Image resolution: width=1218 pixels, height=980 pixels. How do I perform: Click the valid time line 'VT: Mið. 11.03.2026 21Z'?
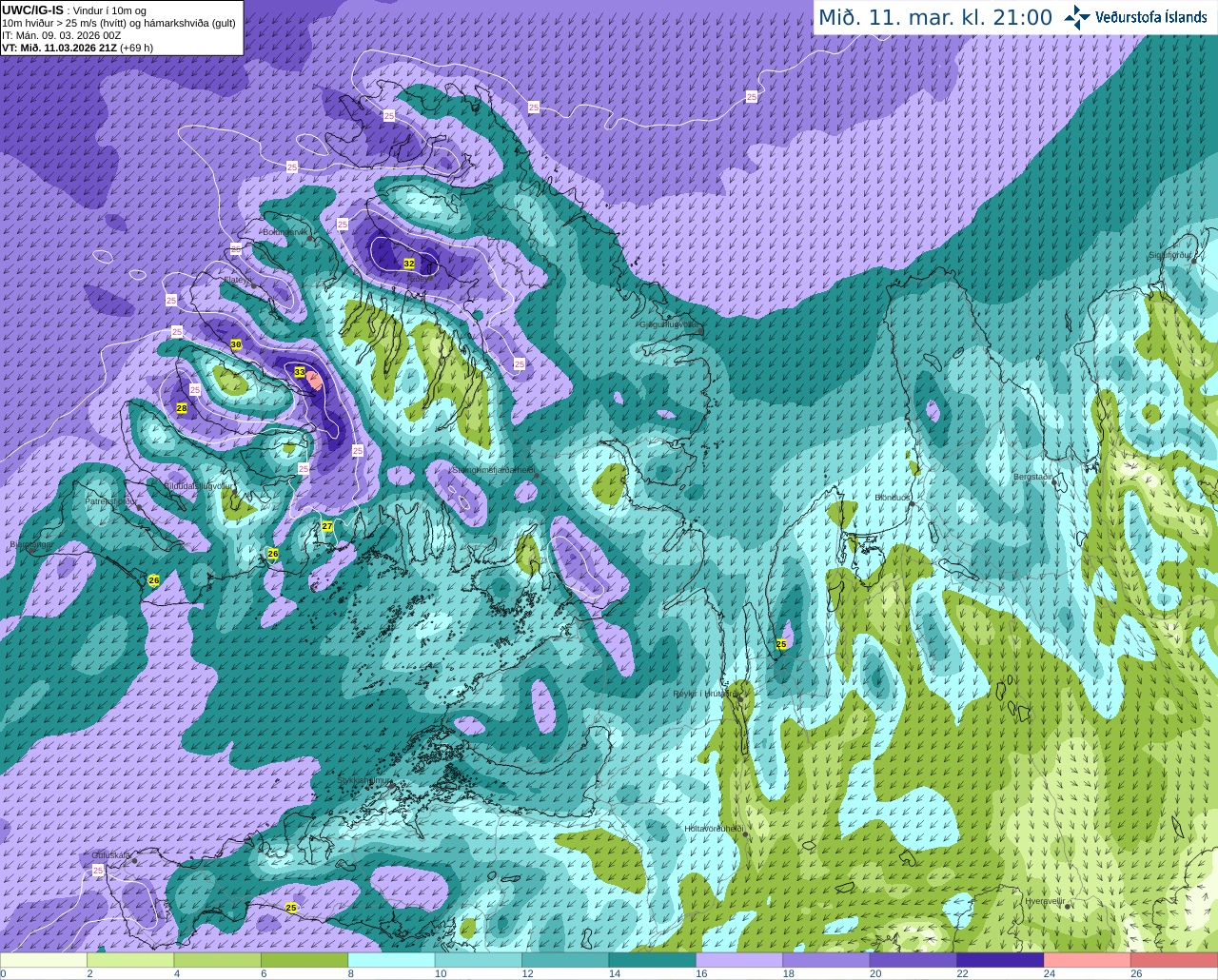[x=59, y=48]
